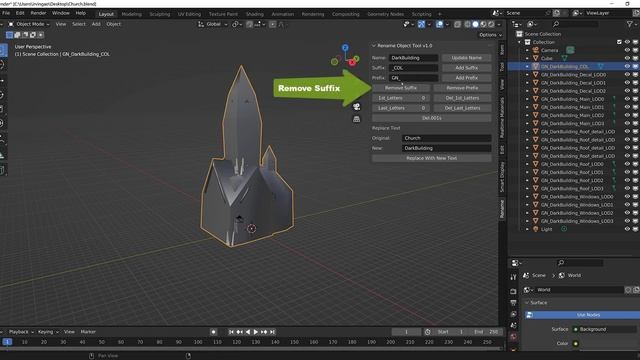
Task: Click Del.001s button
Action: click(x=431, y=118)
